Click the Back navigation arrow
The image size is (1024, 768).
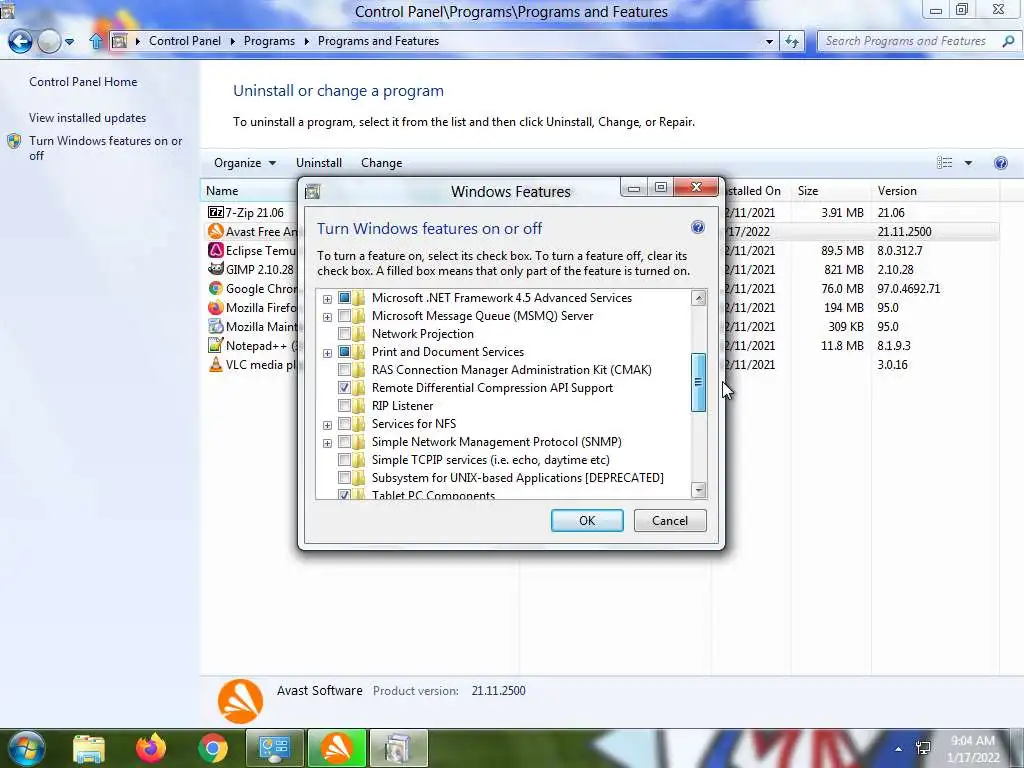(x=20, y=42)
